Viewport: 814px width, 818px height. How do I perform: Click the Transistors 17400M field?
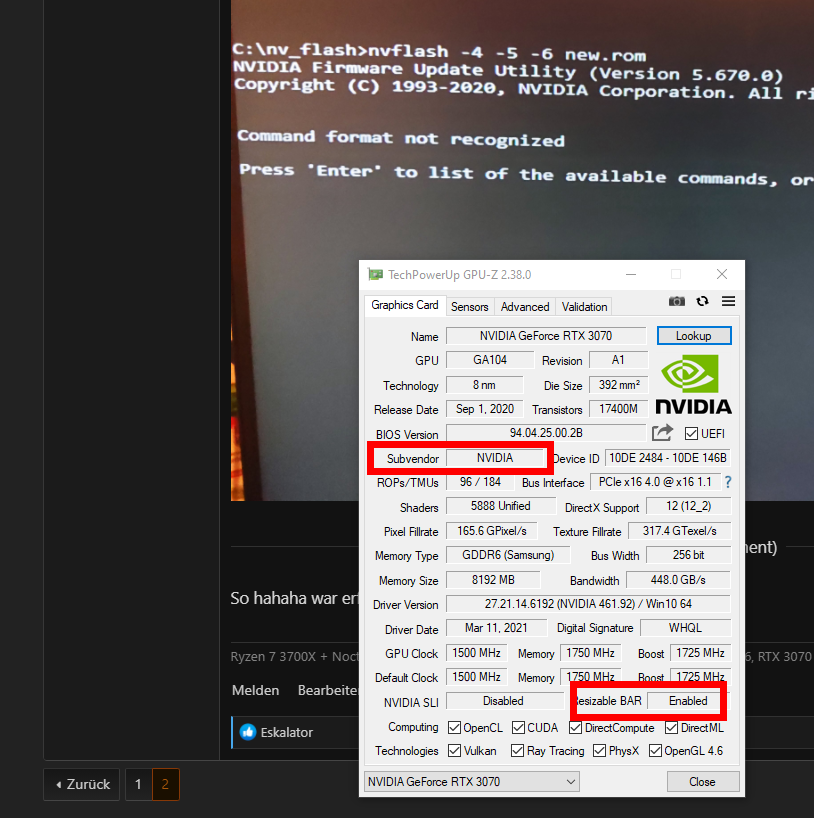pos(618,408)
